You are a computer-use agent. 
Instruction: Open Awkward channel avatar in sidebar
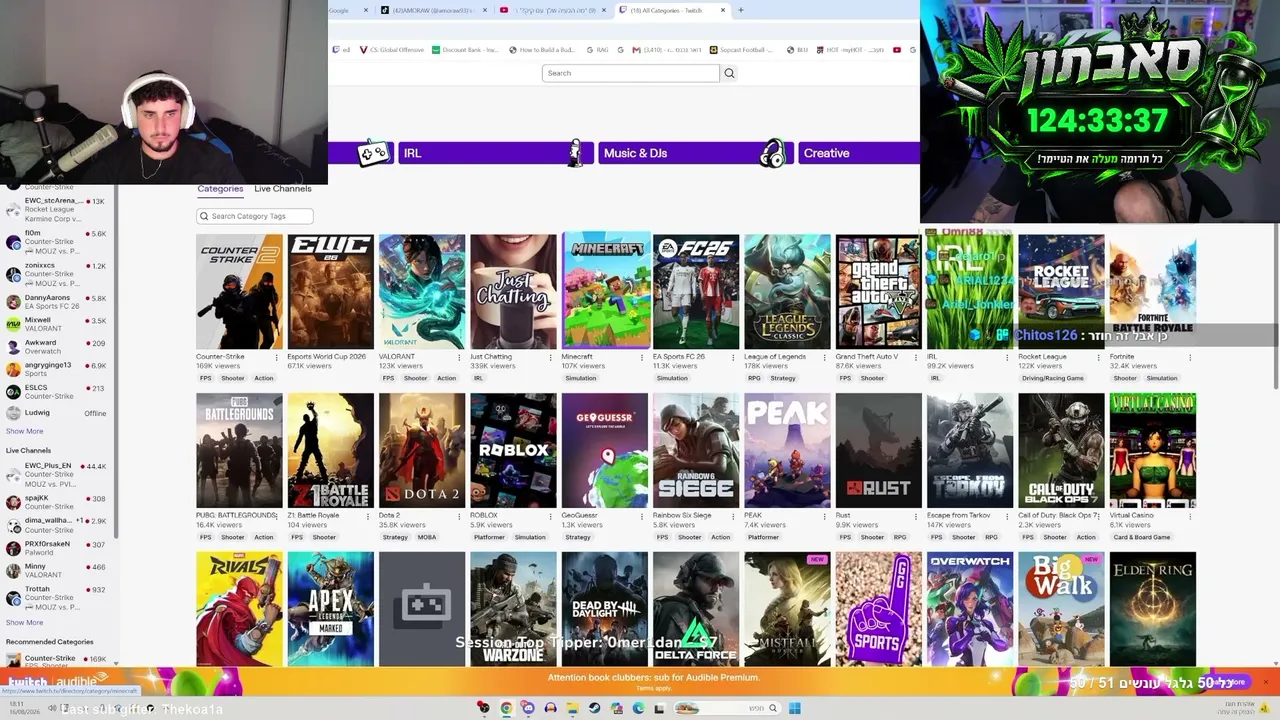[x=13, y=346]
